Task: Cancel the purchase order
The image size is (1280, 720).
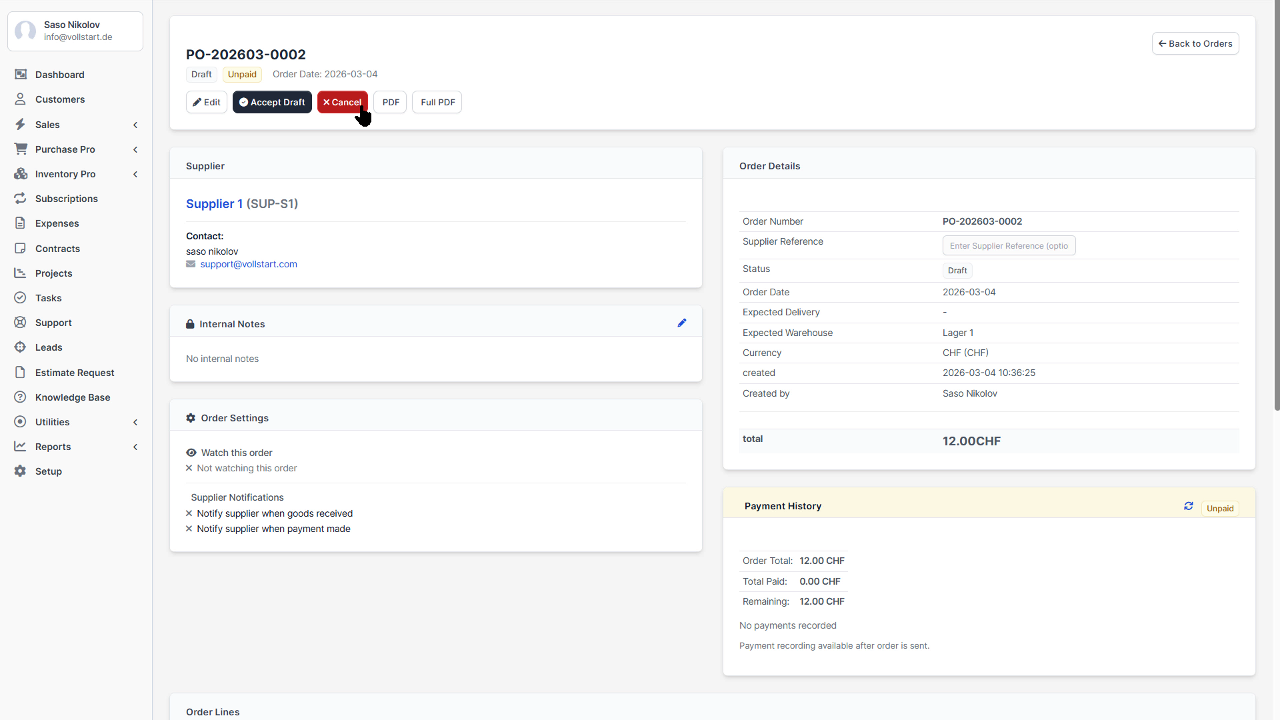Action: [x=342, y=102]
